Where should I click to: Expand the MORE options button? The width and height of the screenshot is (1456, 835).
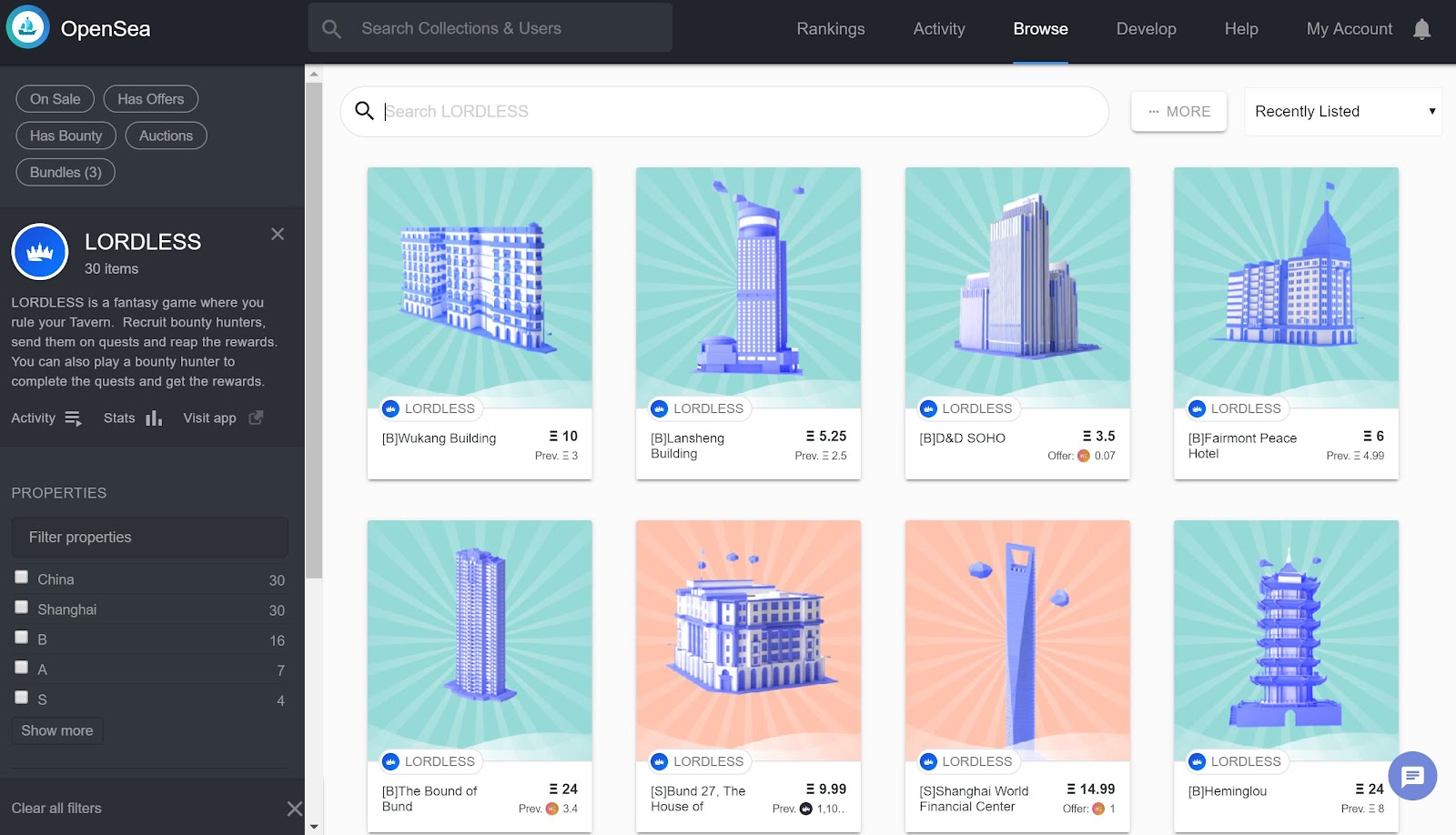pos(1179,112)
